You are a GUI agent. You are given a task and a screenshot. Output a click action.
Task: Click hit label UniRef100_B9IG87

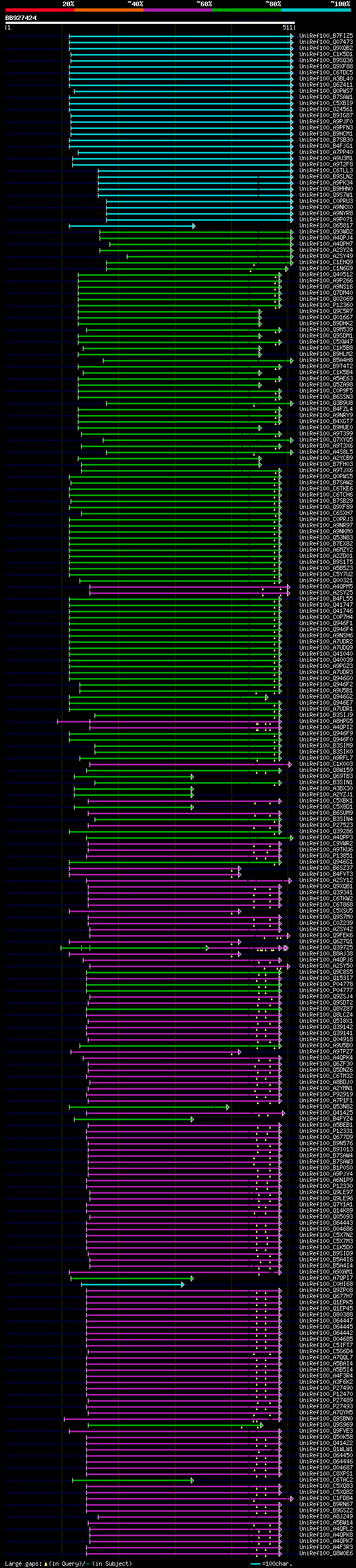326,116
